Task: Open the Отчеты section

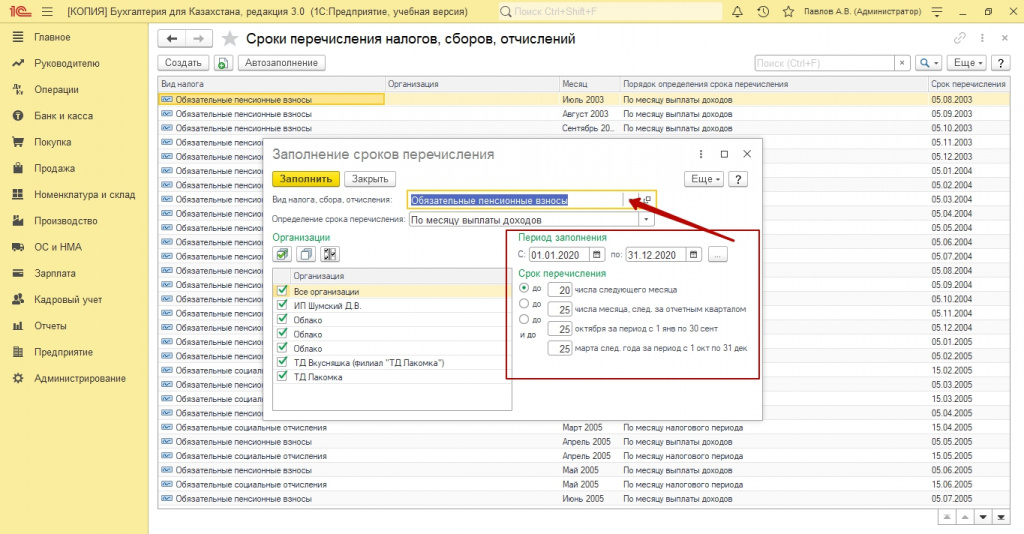Action: 50,326
